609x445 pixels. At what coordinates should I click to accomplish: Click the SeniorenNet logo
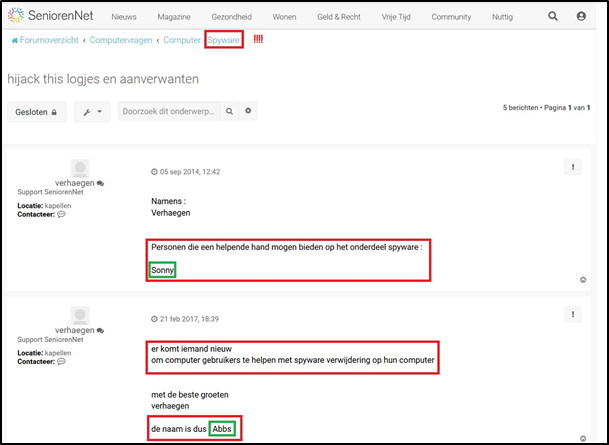pyautogui.click(x=49, y=17)
